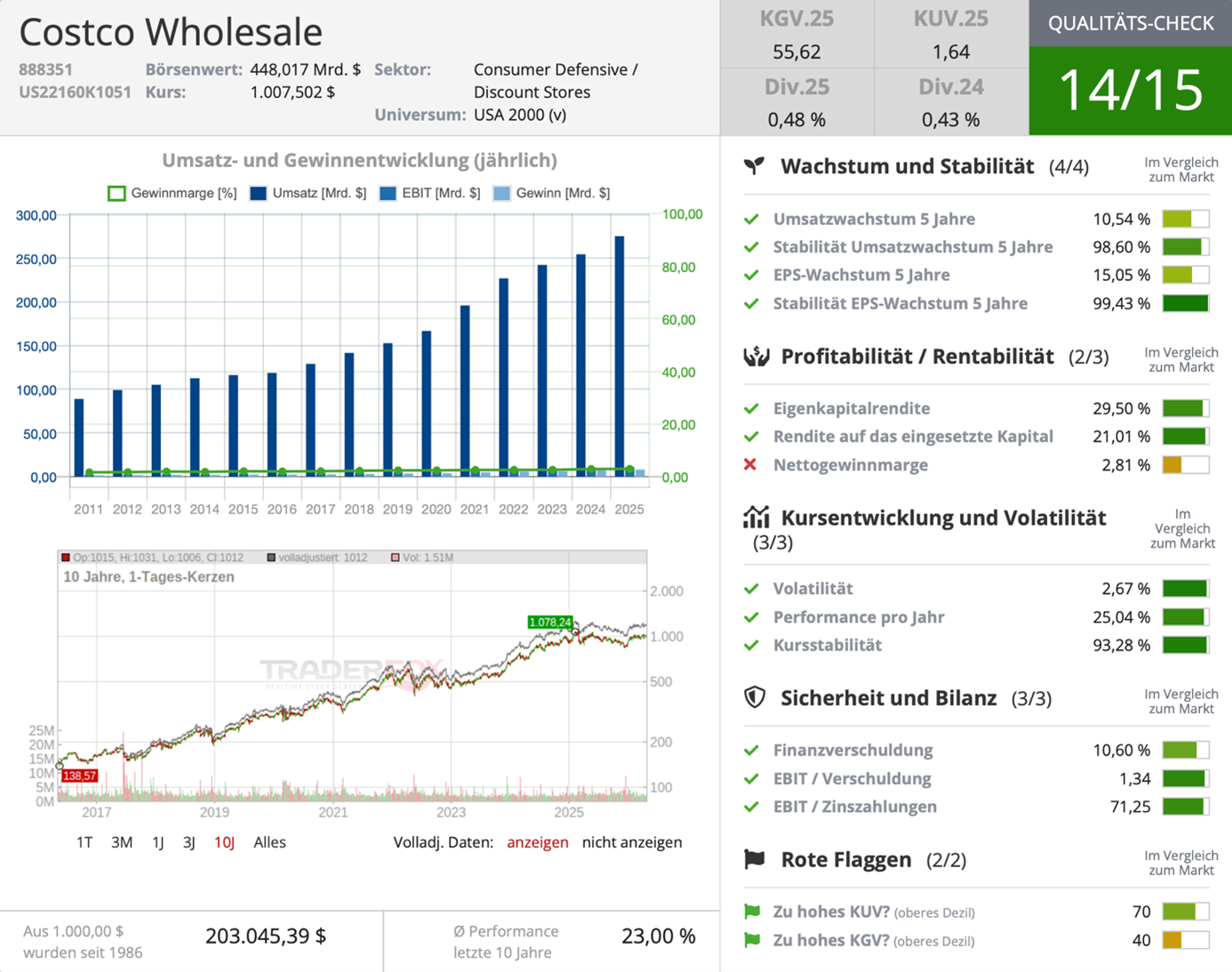Click the KGV.25 value cell

pos(796,34)
